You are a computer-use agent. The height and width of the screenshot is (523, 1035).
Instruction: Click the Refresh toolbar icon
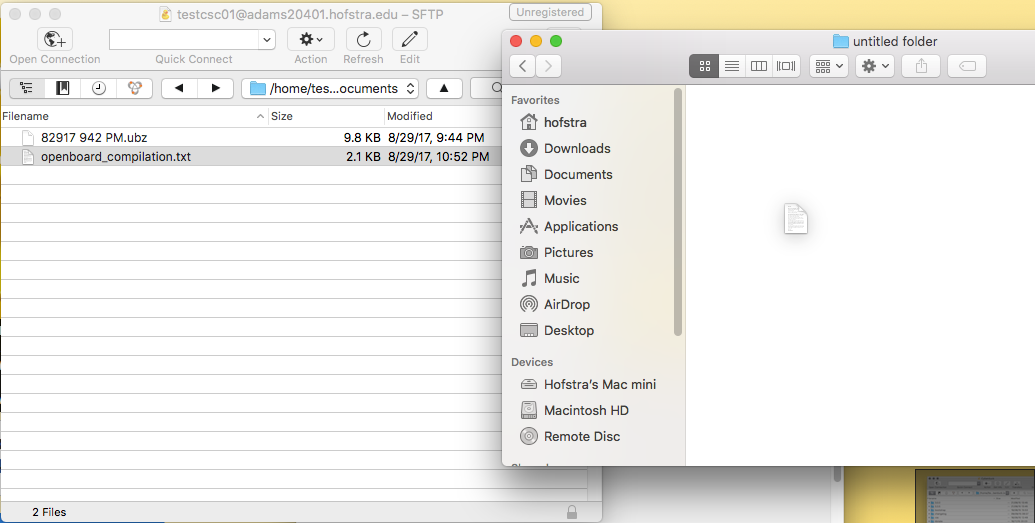[363, 39]
